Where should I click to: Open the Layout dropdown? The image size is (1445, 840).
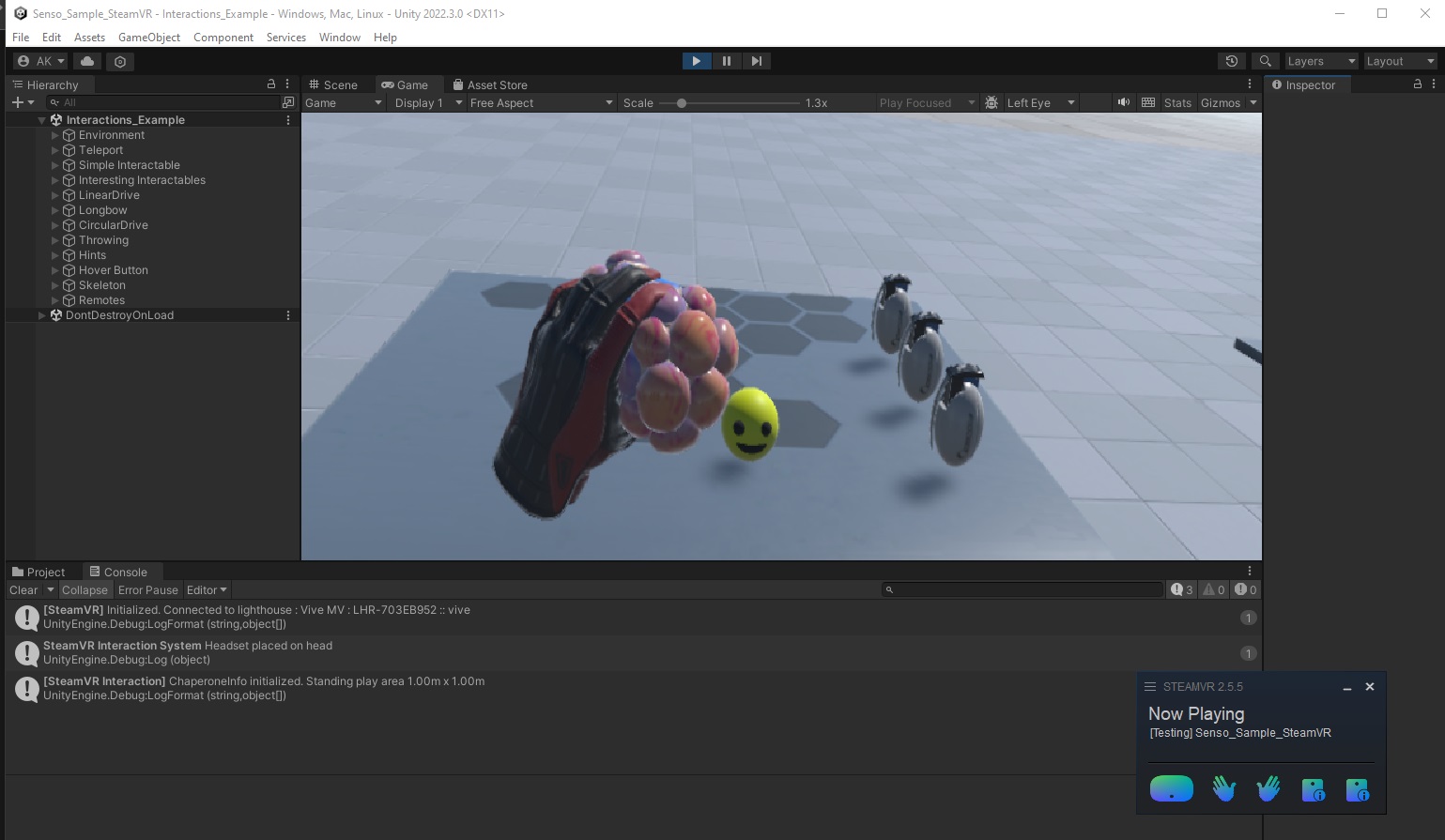click(1397, 60)
